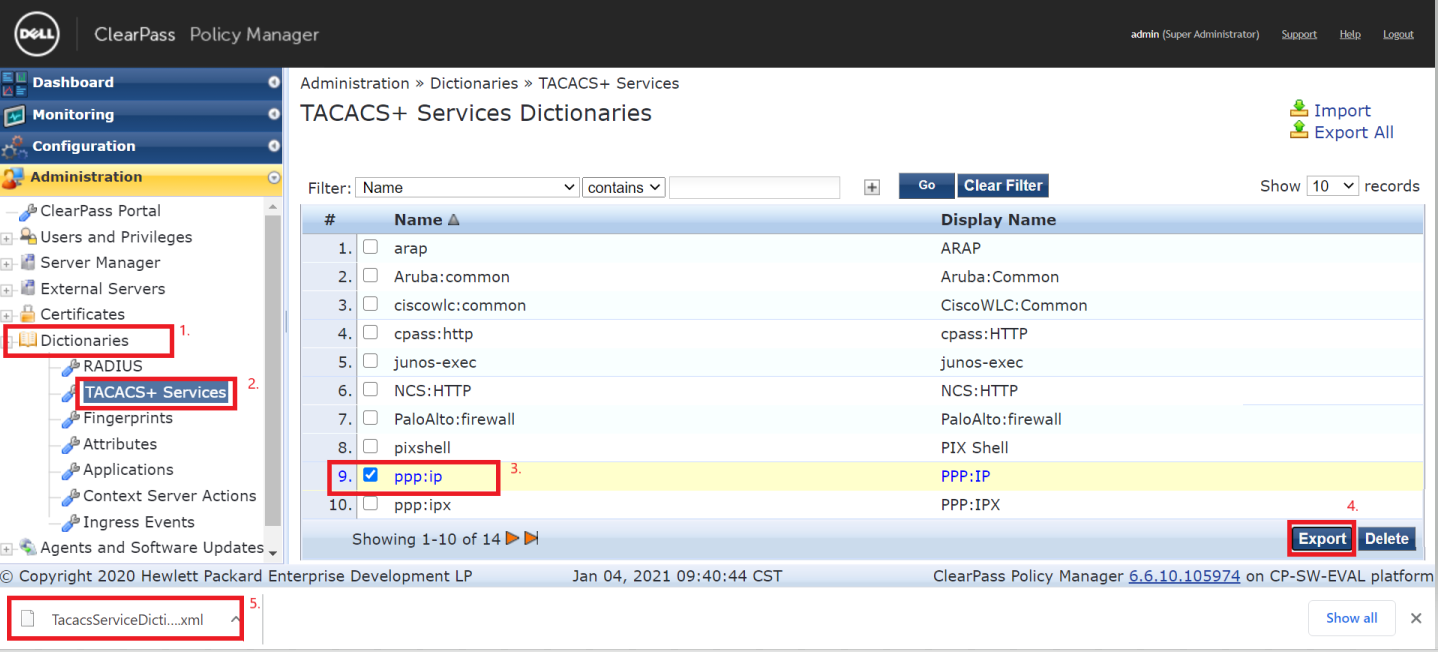1438x652 pixels.
Task: Click Show all downloads button
Action: coord(1351,618)
